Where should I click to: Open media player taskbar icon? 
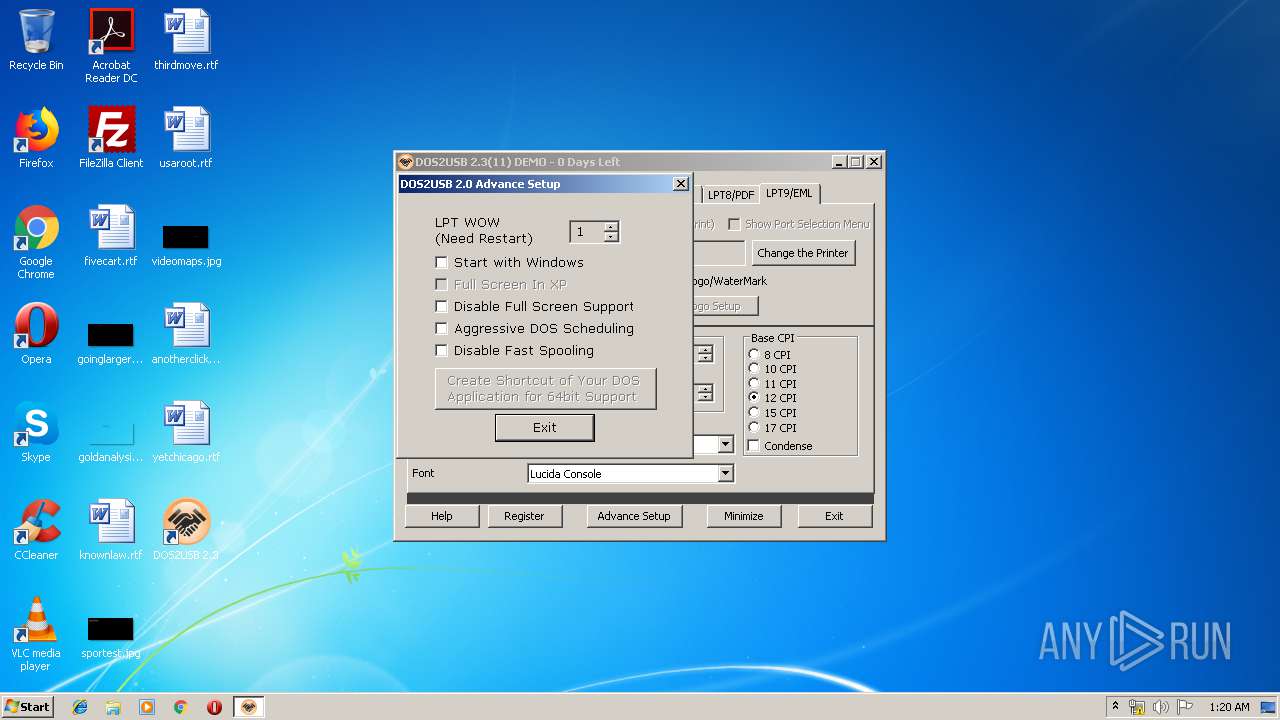click(x=147, y=707)
